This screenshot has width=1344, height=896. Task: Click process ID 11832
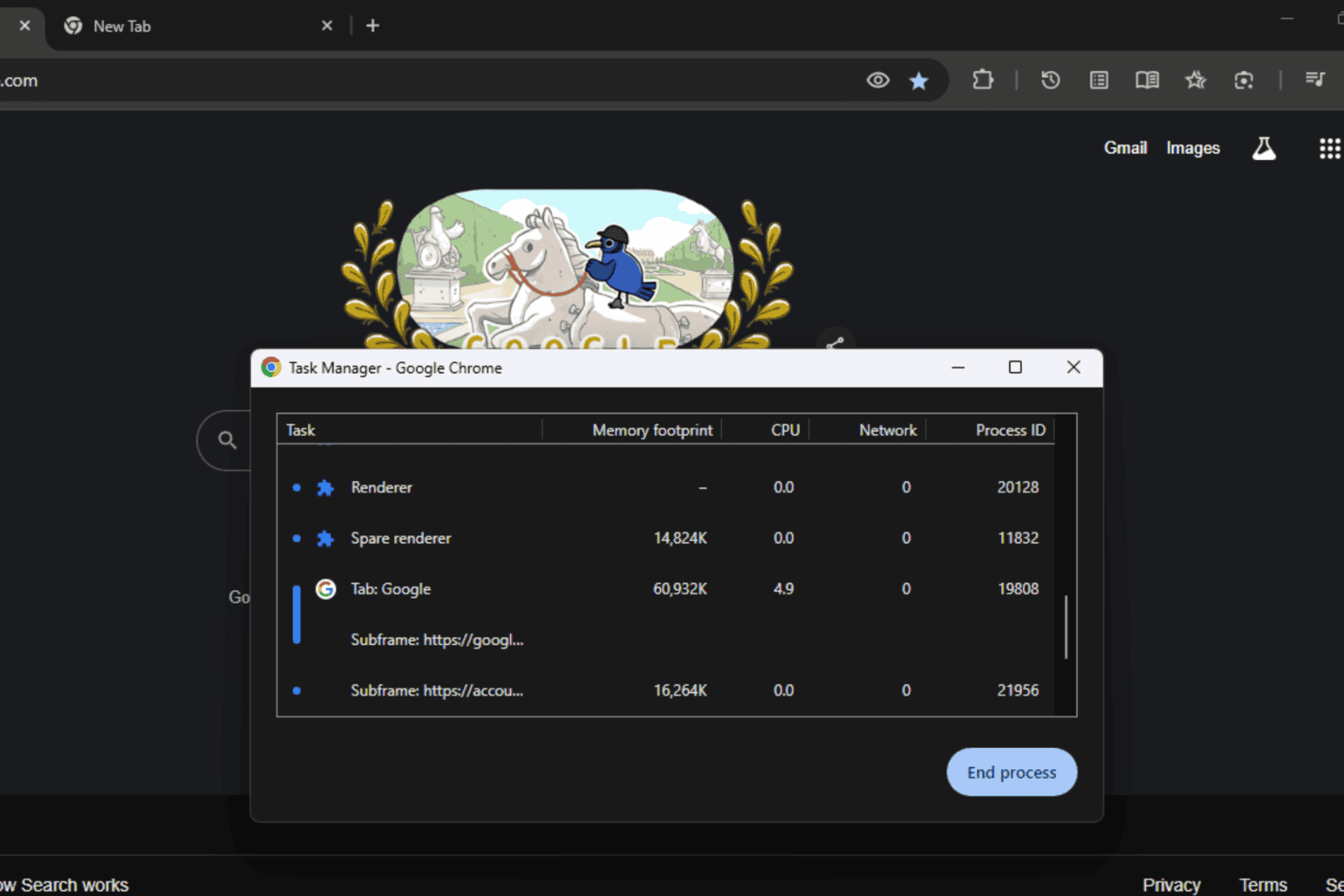[x=1018, y=538]
